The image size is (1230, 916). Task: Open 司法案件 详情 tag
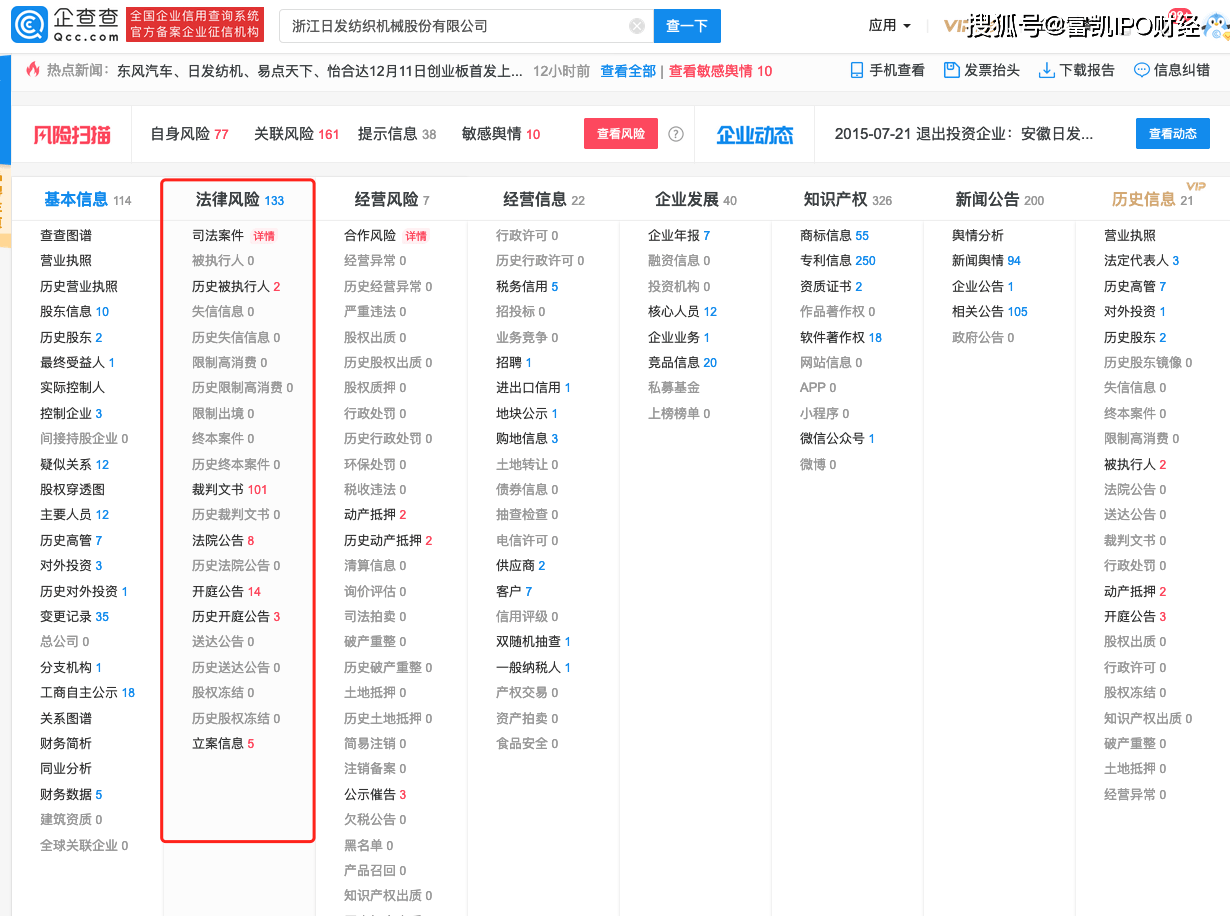263,236
